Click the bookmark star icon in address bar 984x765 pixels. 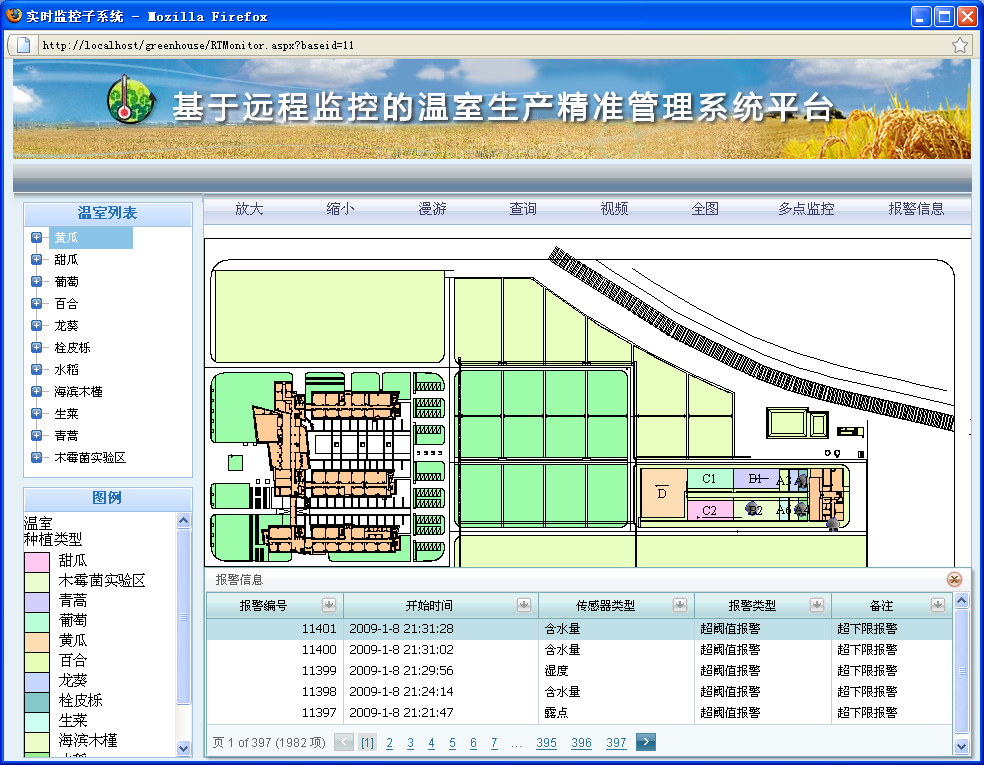click(x=959, y=45)
